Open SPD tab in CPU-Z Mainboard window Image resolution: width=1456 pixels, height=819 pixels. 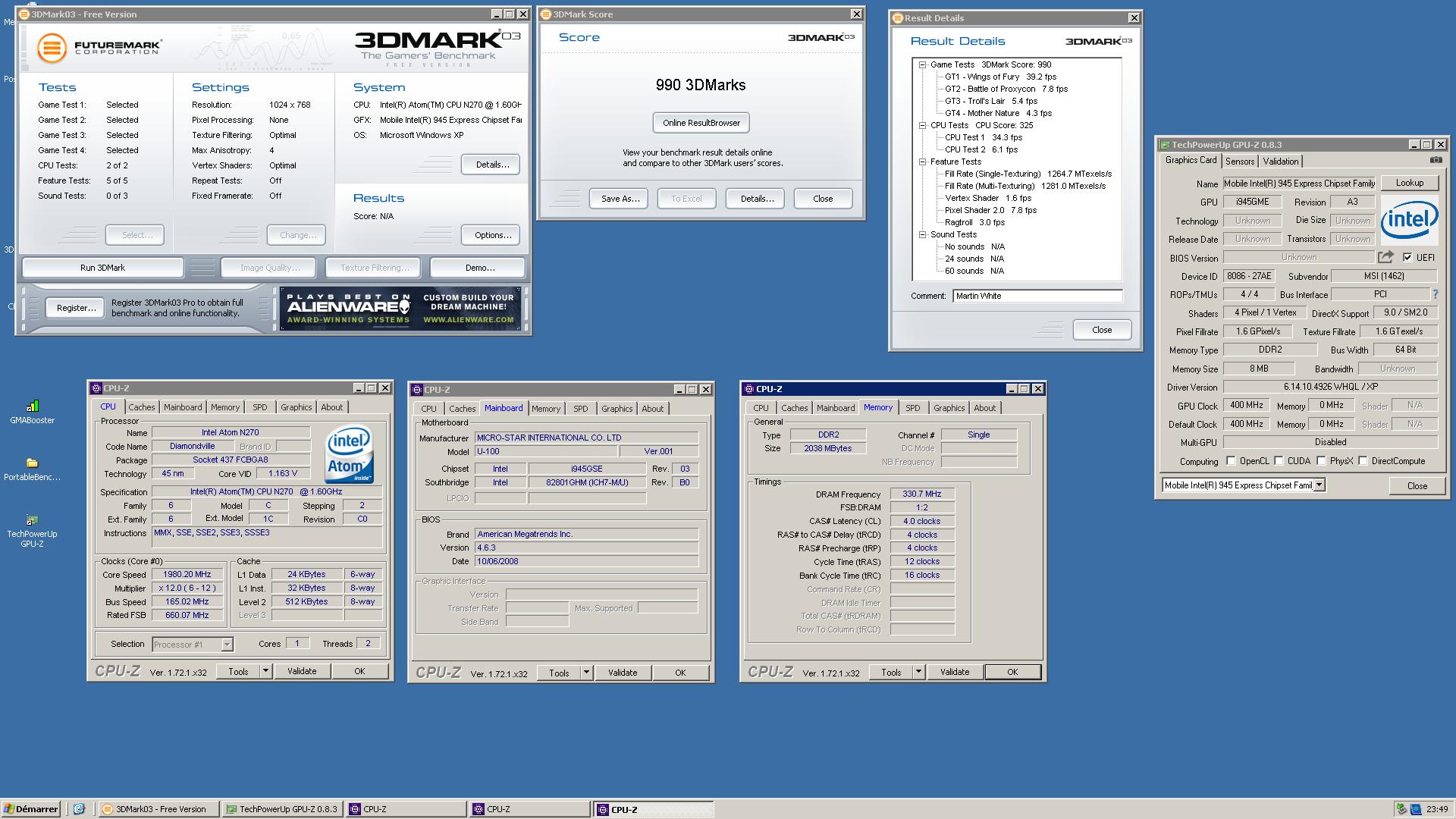pyautogui.click(x=581, y=409)
